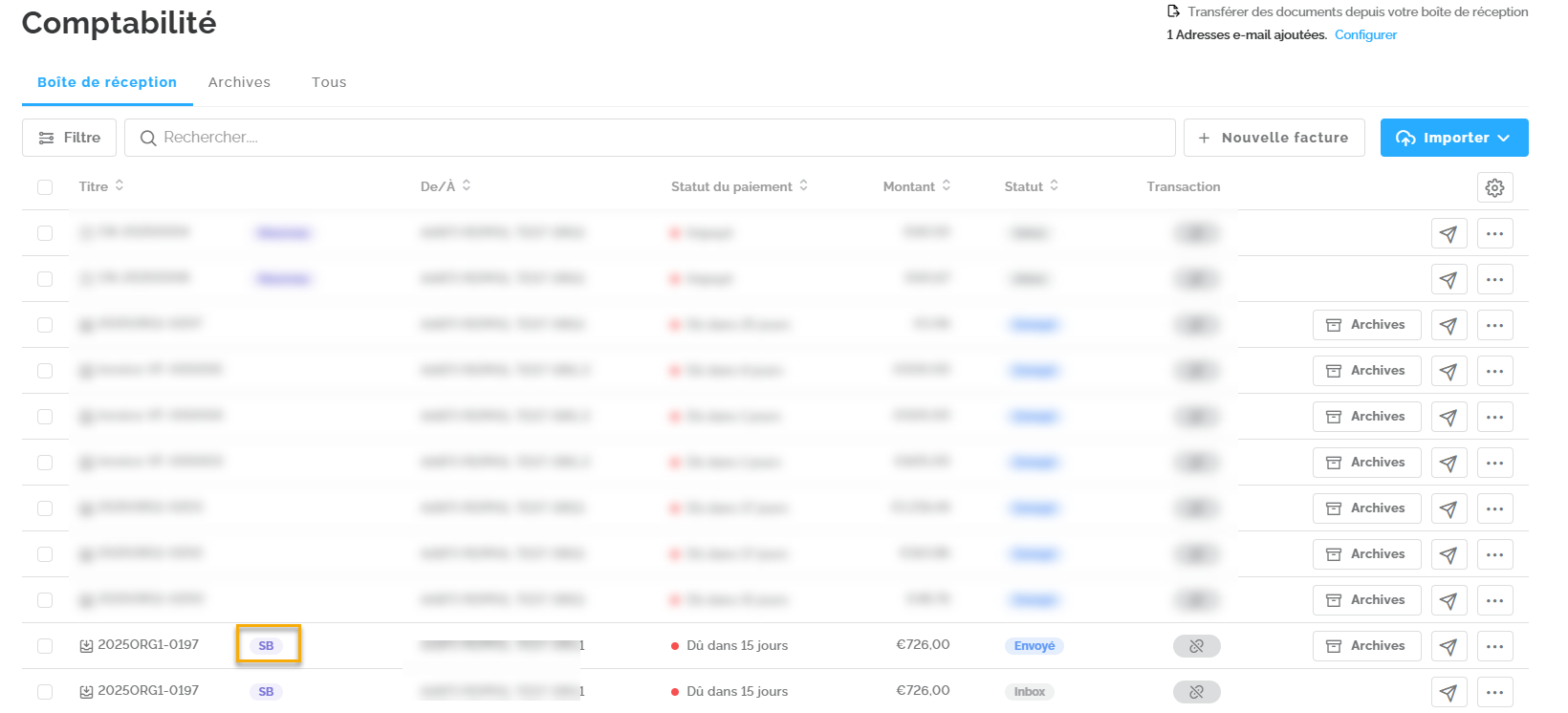
Task: Open the more options menu in the Envoyé row
Action: (x=1494, y=646)
